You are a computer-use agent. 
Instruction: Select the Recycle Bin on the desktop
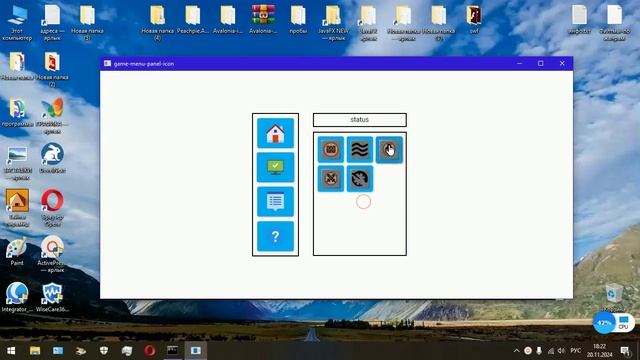(614, 297)
